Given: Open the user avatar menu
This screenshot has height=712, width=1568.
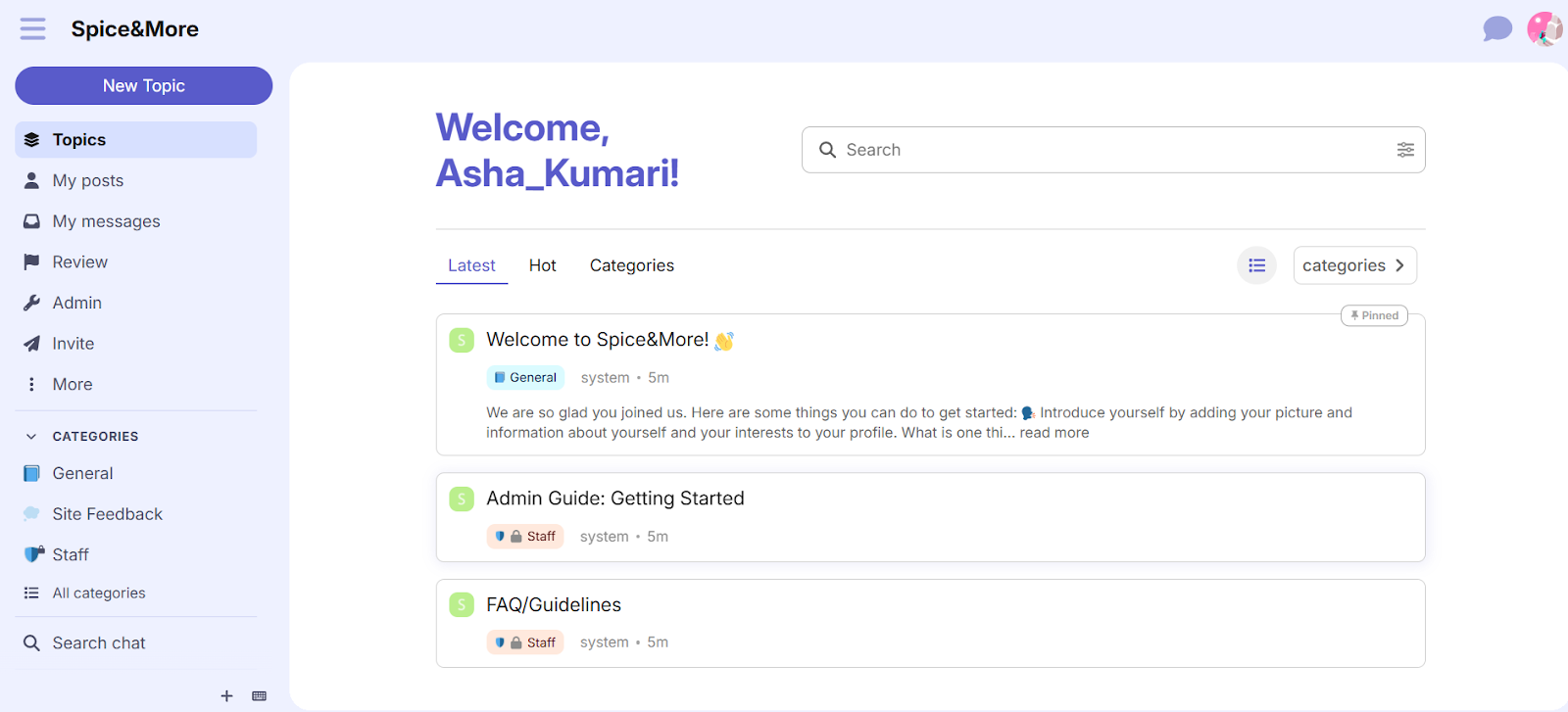Looking at the screenshot, I should 1545,29.
